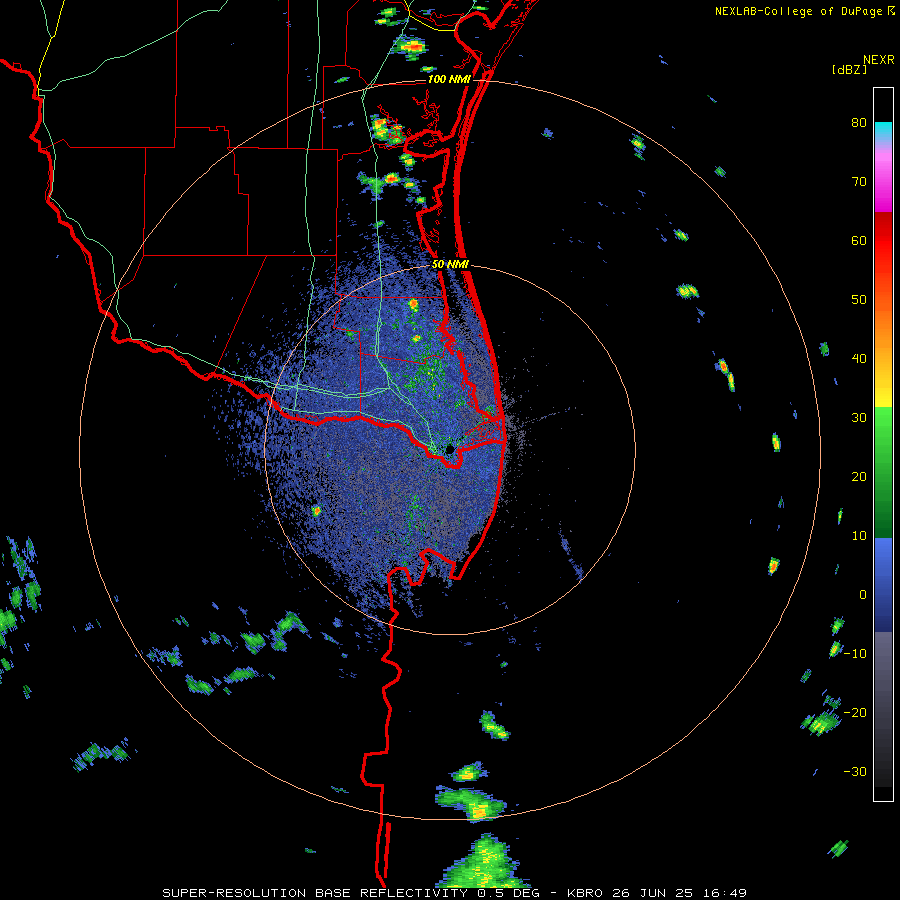The image size is (900, 900).
Task: Click the 60 value on dBZ scale
Action: pyautogui.click(x=859, y=240)
